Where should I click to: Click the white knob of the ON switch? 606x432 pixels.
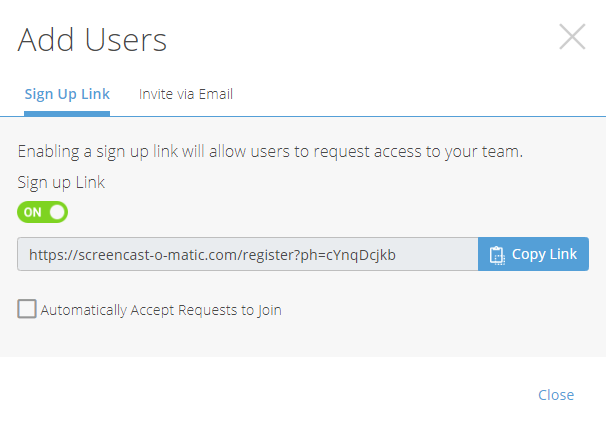point(57,212)
